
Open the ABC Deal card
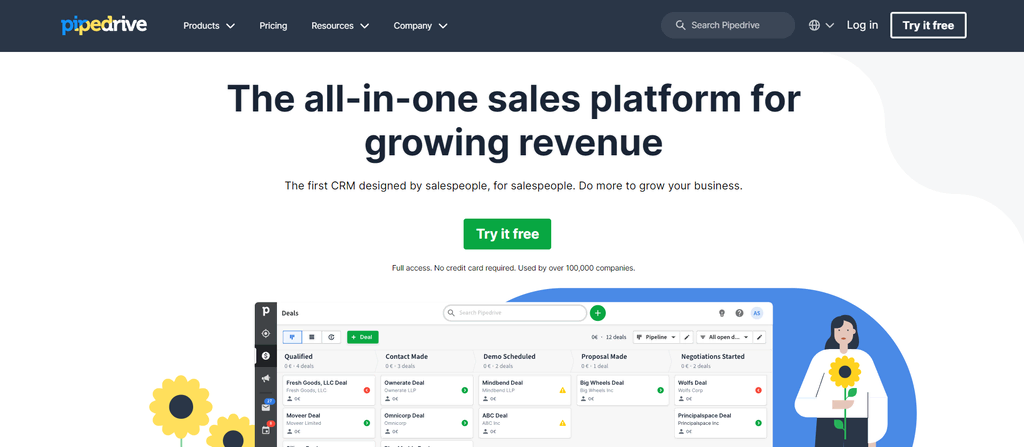[x=524, y=423]
